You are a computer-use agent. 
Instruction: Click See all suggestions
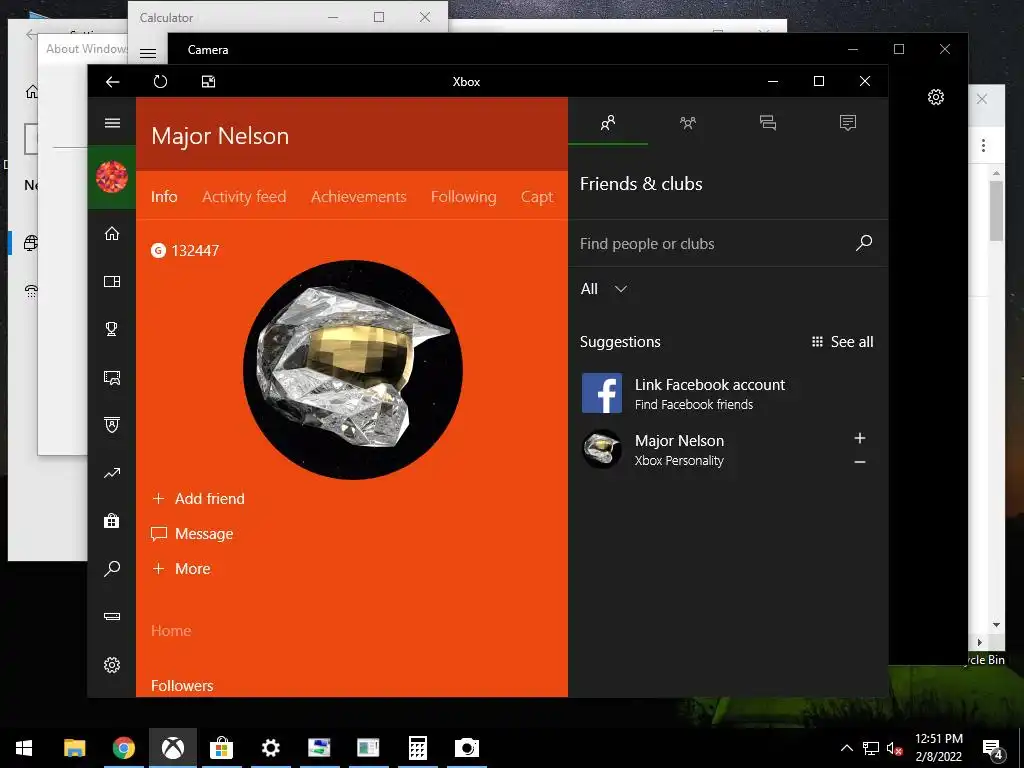coord(842,342)
